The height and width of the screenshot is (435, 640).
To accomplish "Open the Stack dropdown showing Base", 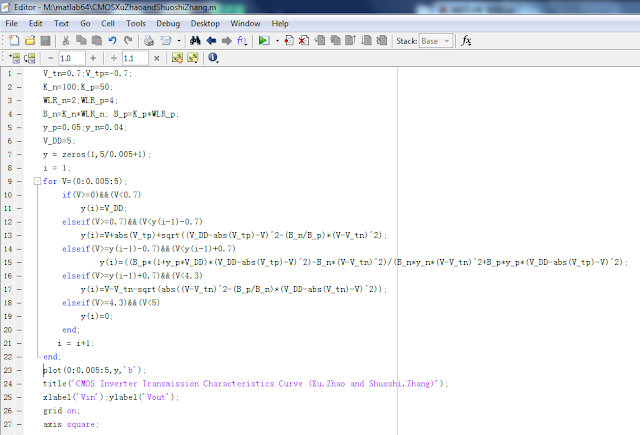I will coord(436,41).
